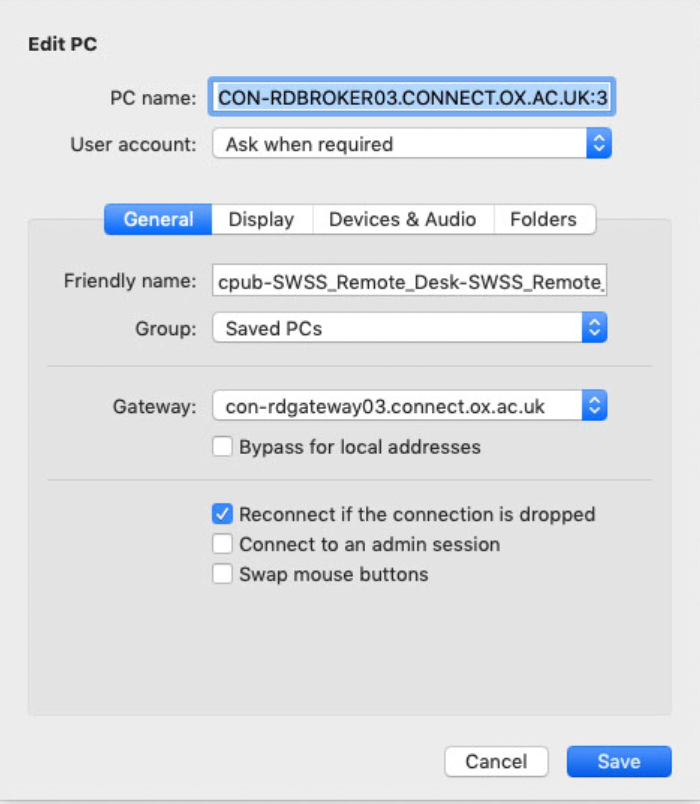Tick the Swap mouse buttons checkbox
This screenshot has width=700, height=804.
[x=222, y=575]
